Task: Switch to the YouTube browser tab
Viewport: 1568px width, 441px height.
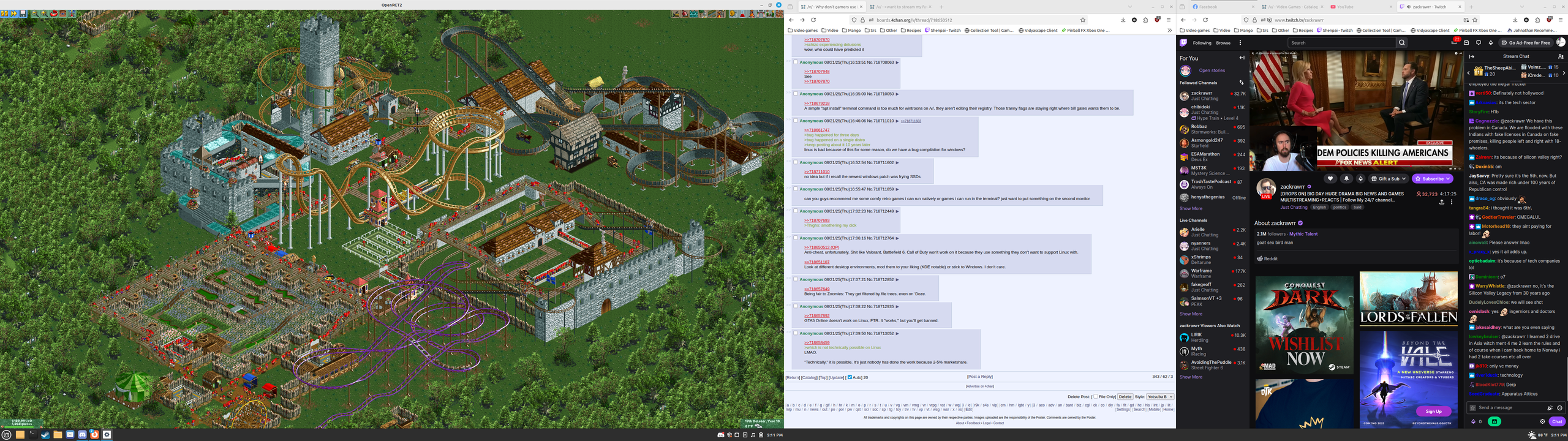Action: [1363, 7]
